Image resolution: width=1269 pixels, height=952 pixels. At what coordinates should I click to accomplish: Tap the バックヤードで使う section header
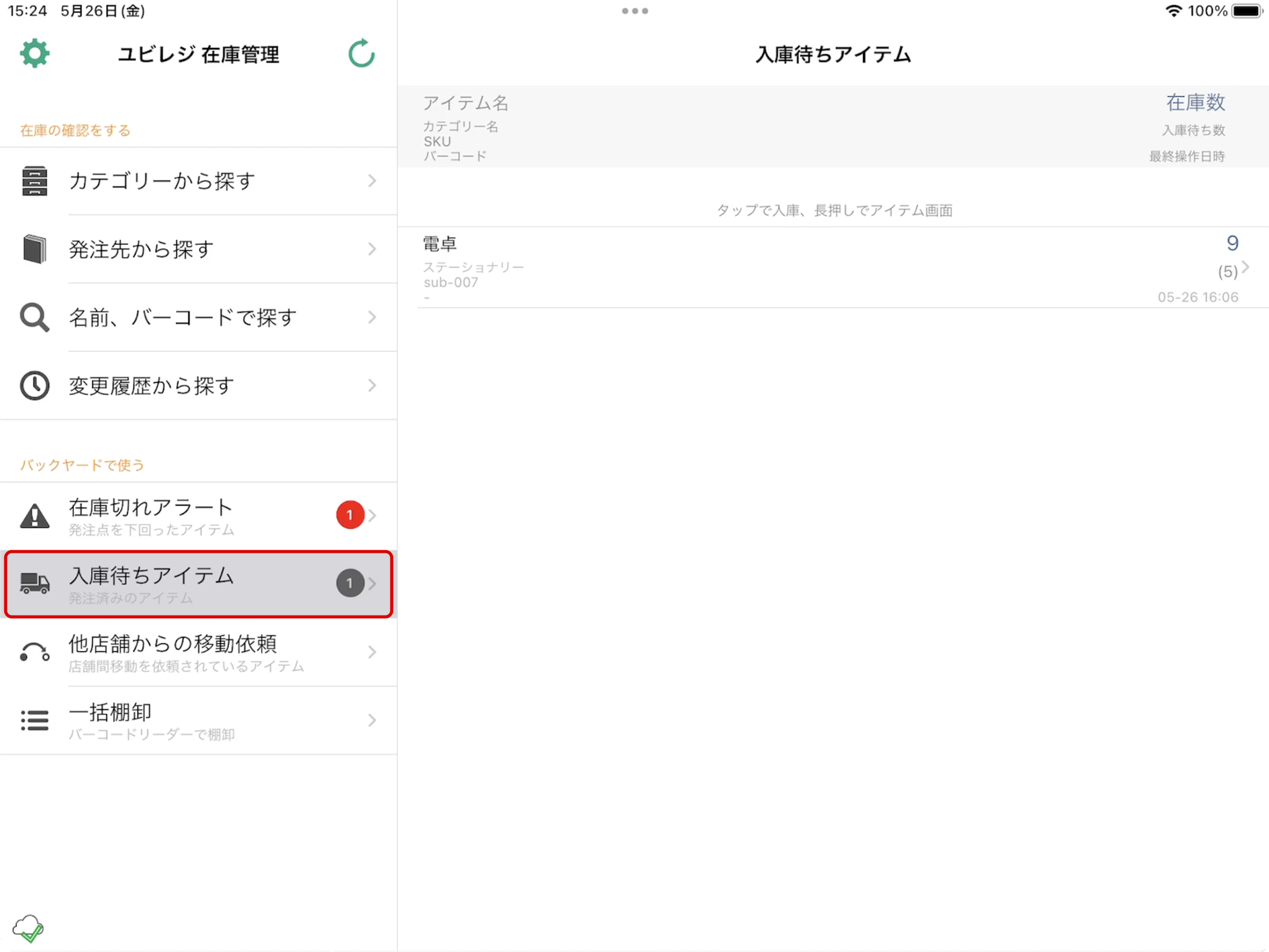82,465
